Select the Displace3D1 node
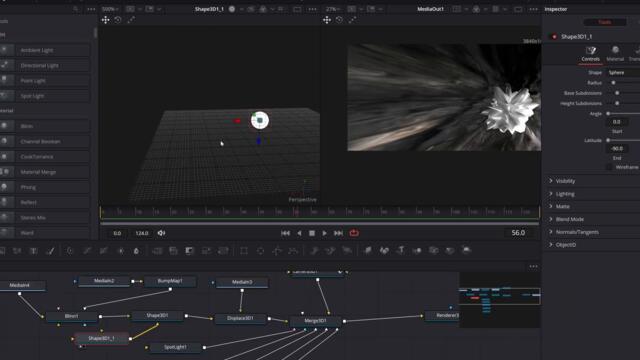The width and height of the screenshot is (640, 360). (240, 318)
